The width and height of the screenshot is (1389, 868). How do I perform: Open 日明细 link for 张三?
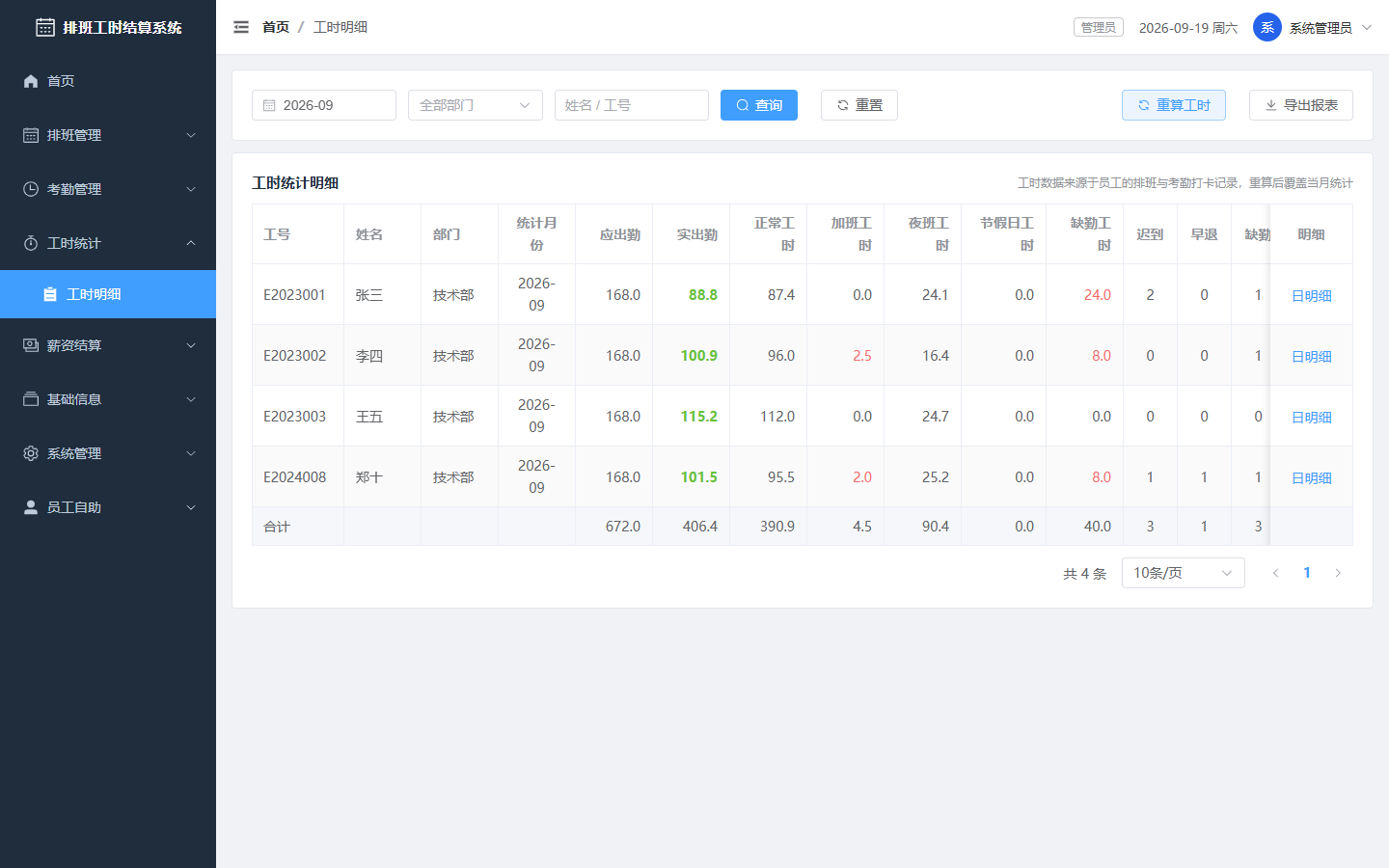coord(1312,296)
